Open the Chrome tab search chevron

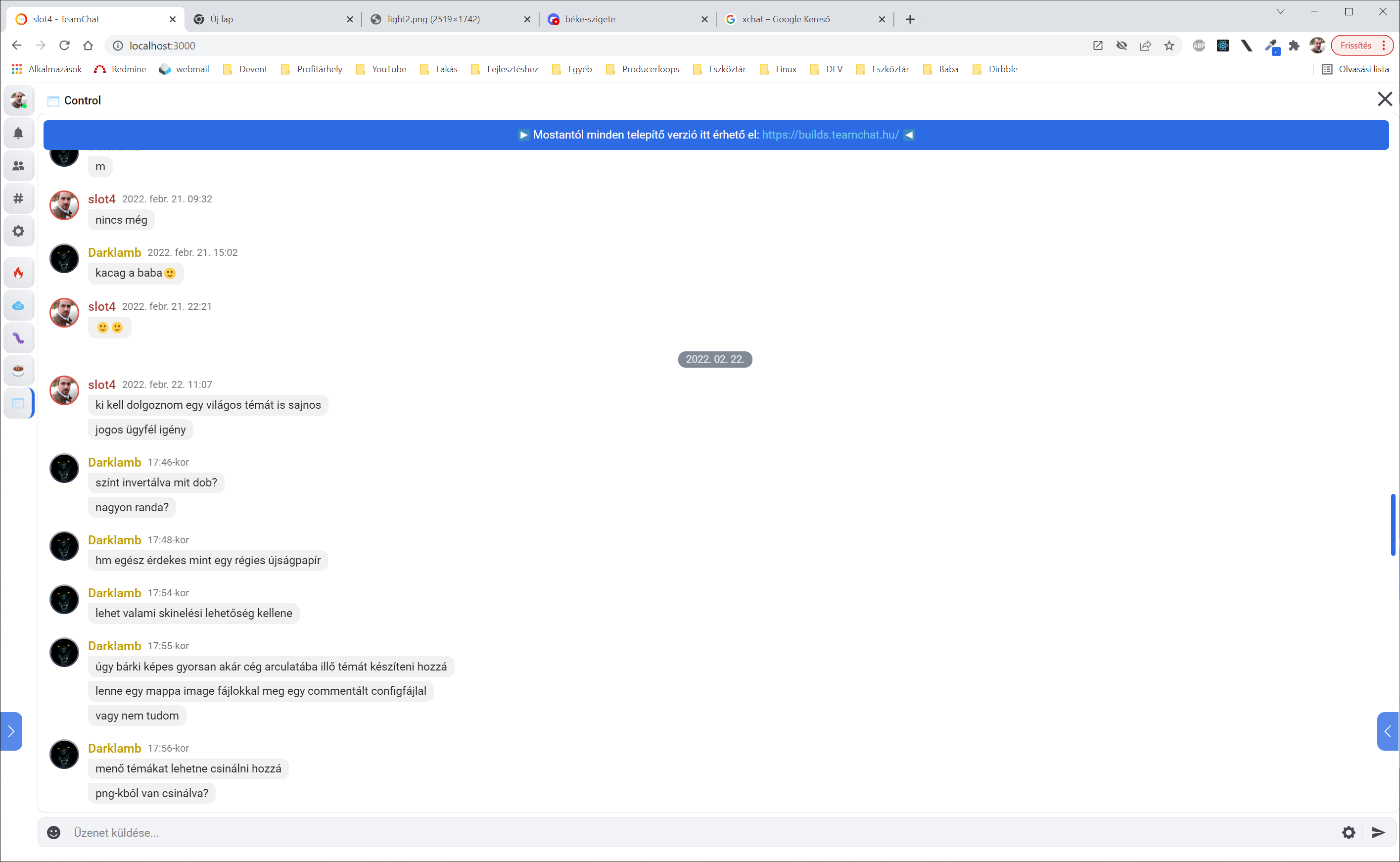coord(1280,11)
